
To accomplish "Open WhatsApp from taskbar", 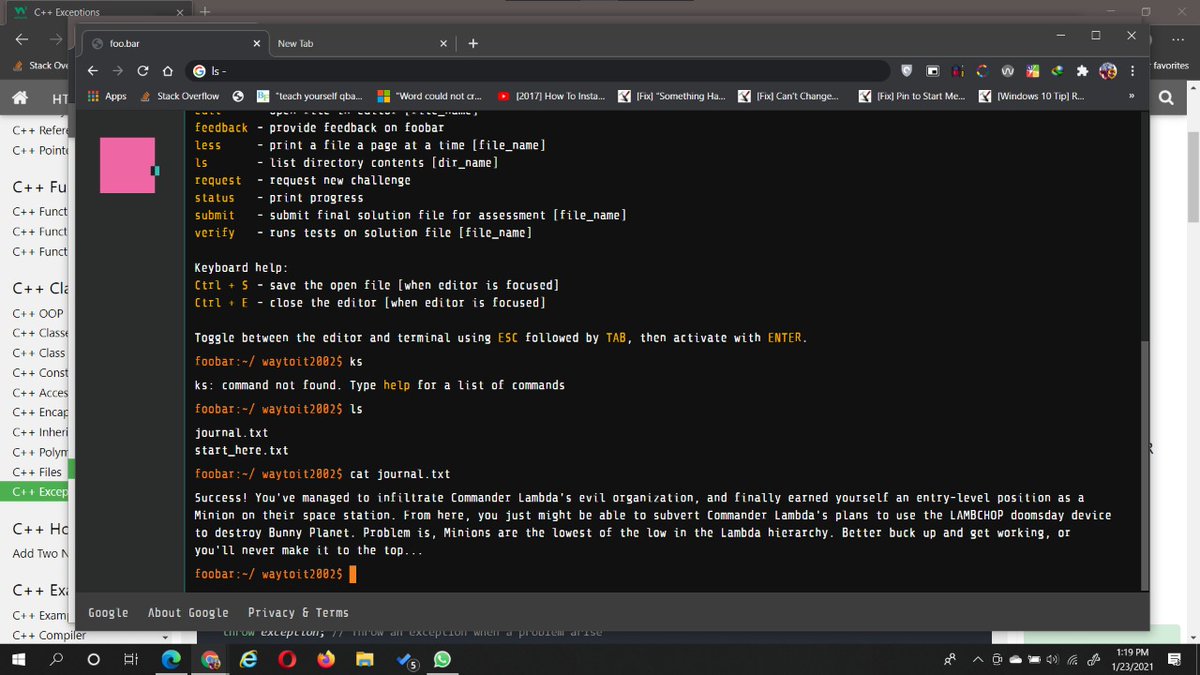I will click(442, 660).
